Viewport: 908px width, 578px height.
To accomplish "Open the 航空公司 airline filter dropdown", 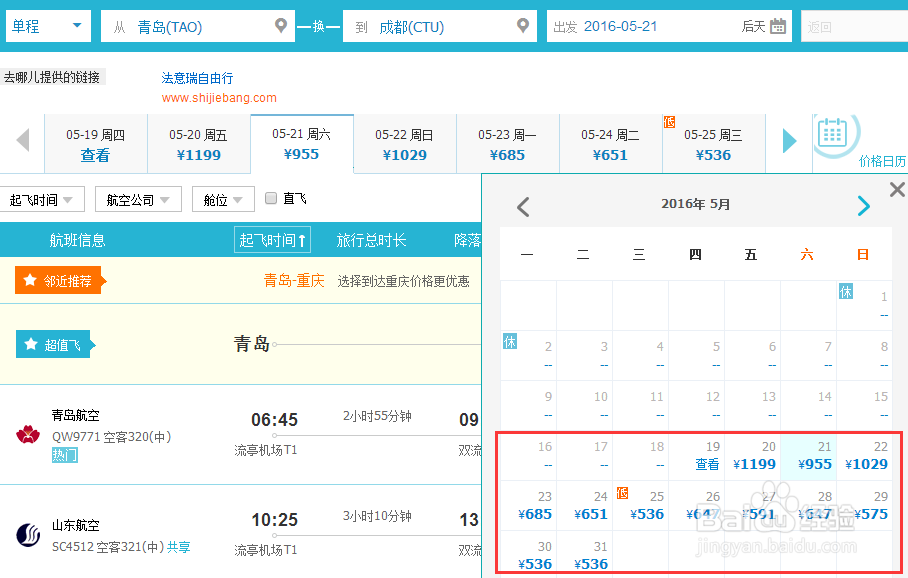I will click(138, 199).
